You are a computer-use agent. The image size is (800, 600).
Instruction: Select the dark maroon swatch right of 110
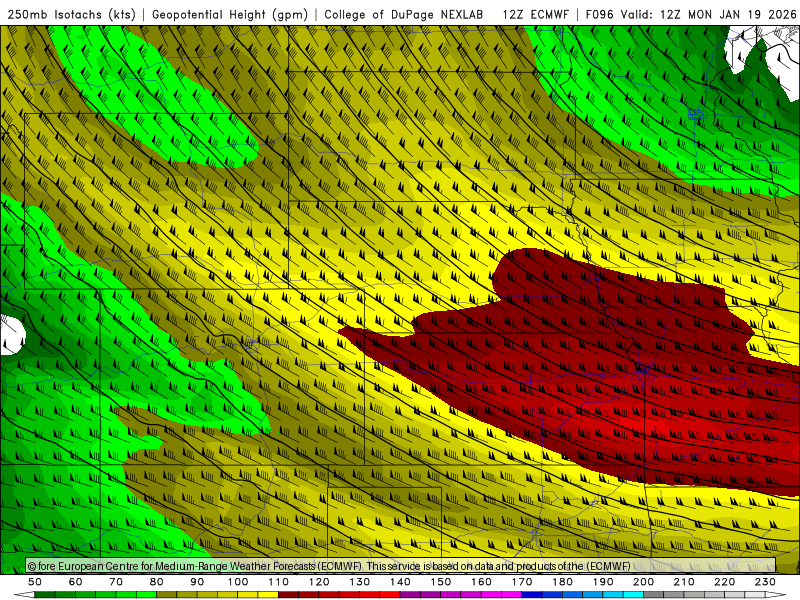point(289,595)
